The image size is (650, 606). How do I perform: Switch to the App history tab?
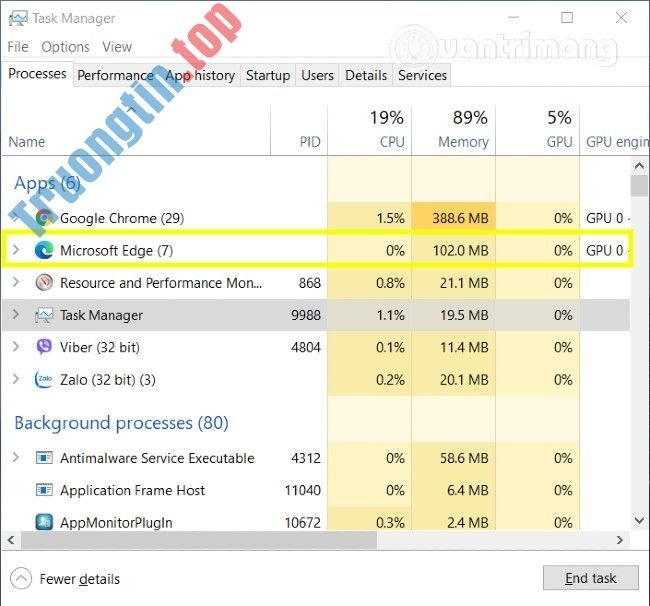[x=200, y=75]
